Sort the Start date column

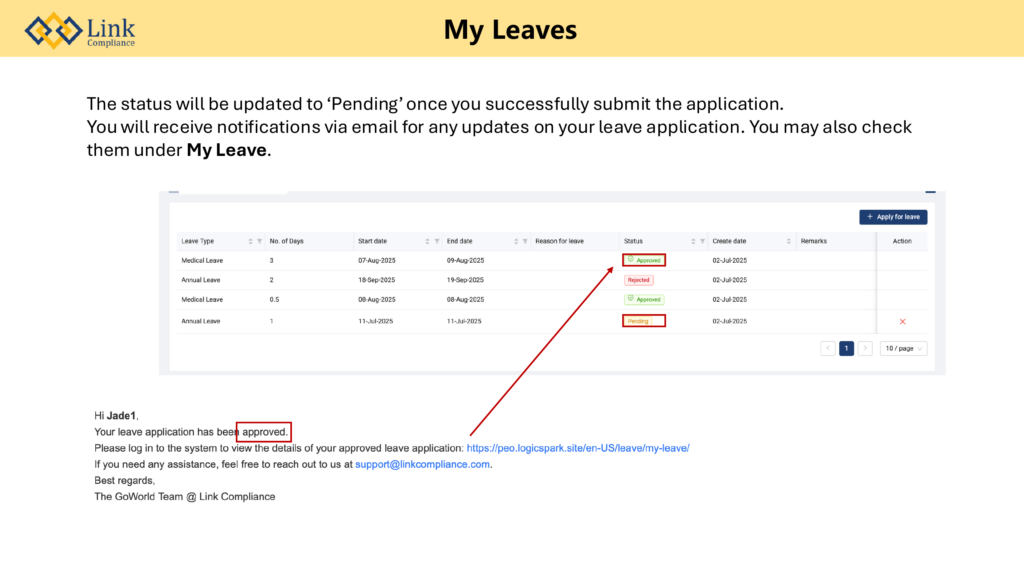pyautogui.click(x=427, y=241)
